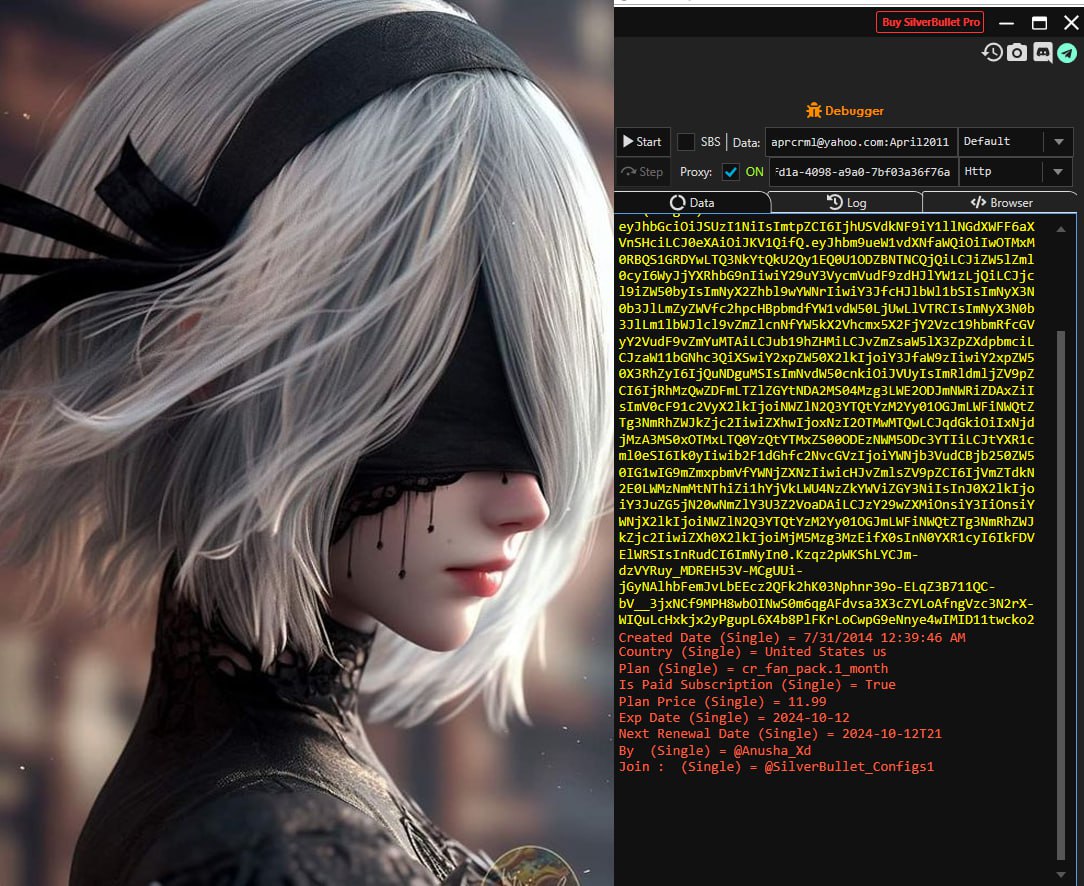Switch to the Browser tab
This screenshot has height=886, width=1084.
point(1001,202)
